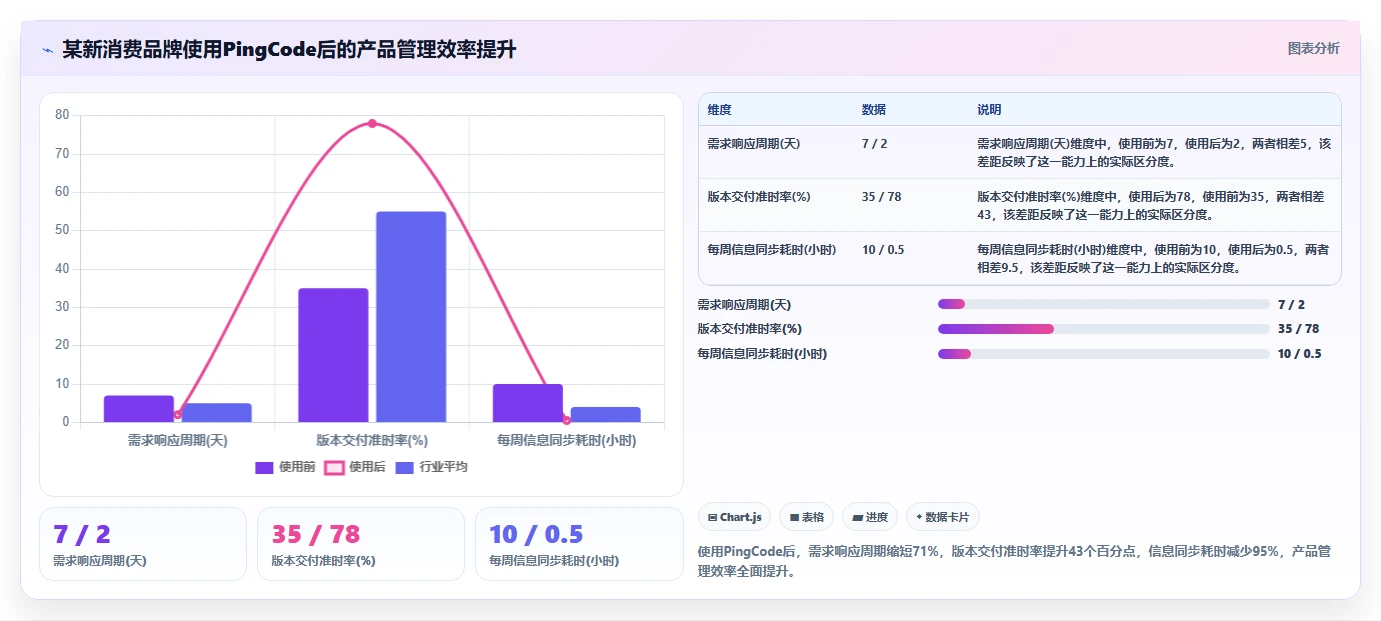Click the page title about PingCode后的产品管理效率提升
1381x621 pixels.
point(289,50)
